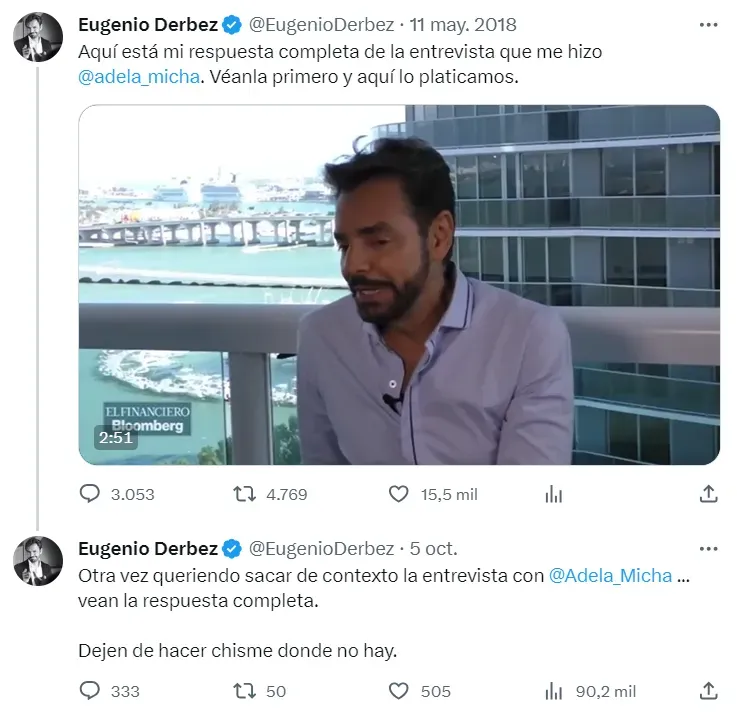Reply to the 5 oct. tweet

point(90,691)
